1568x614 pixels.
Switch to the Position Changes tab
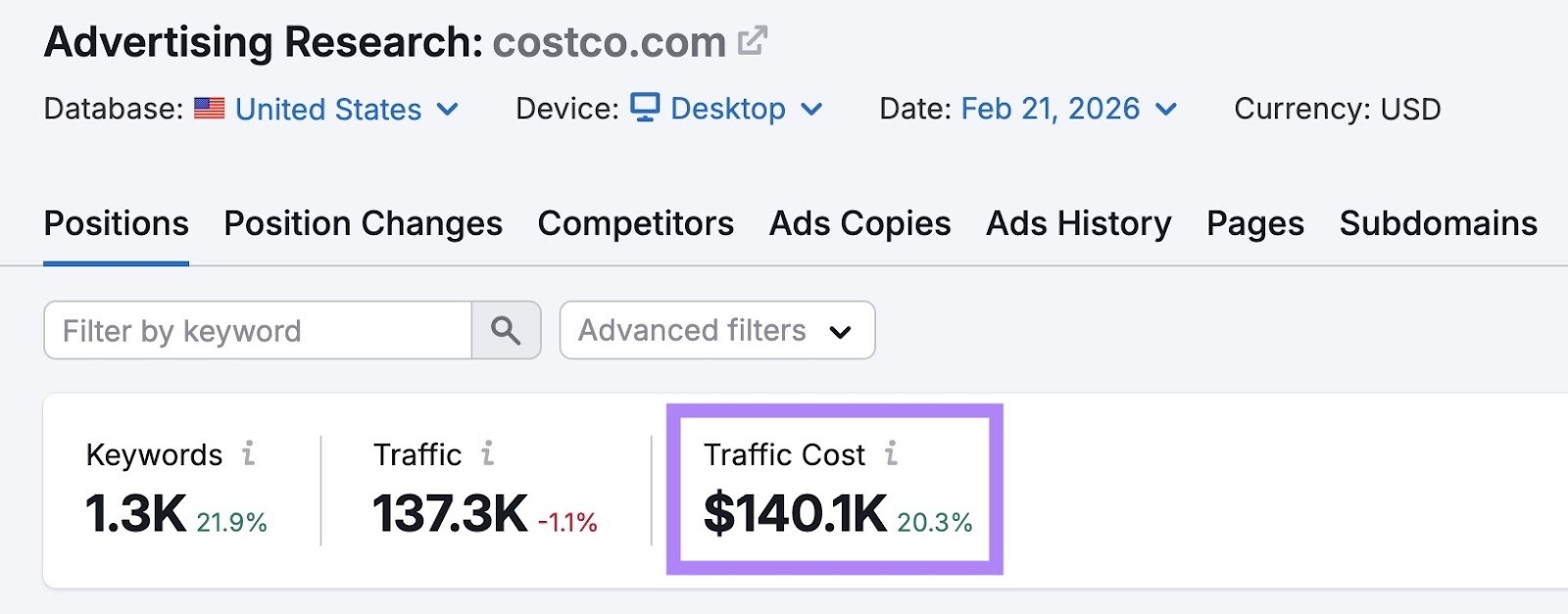[363, 223]
